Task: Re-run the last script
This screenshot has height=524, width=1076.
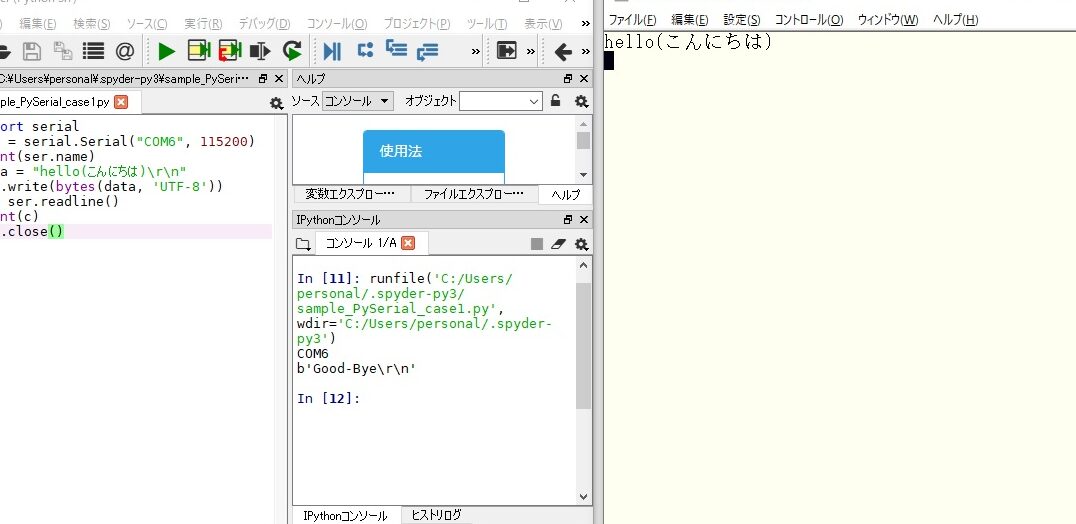Action: pyautogui.click(x=292, y=51)
